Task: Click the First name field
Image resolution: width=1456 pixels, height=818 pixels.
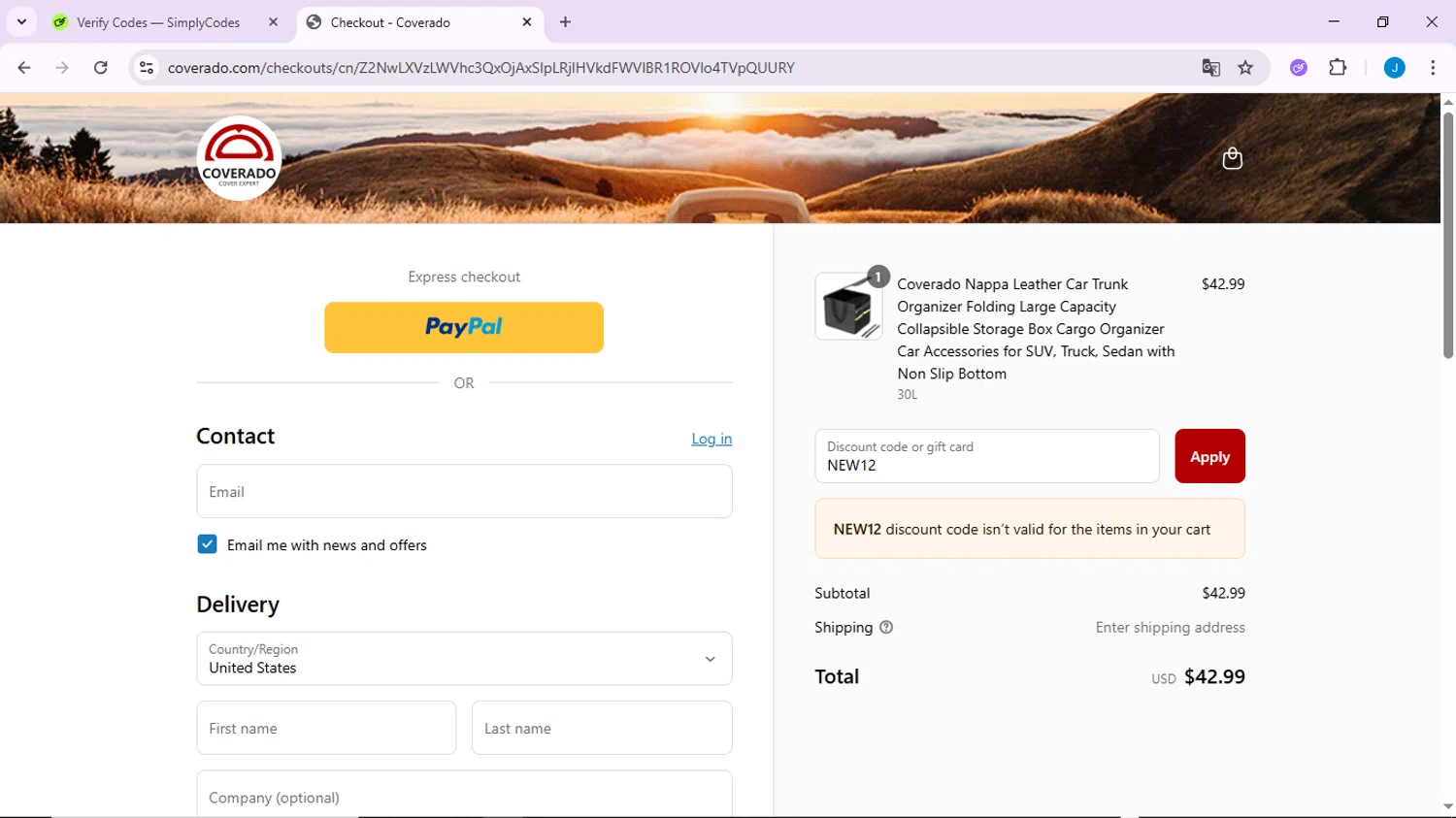Action: click(x=326, y=728)
